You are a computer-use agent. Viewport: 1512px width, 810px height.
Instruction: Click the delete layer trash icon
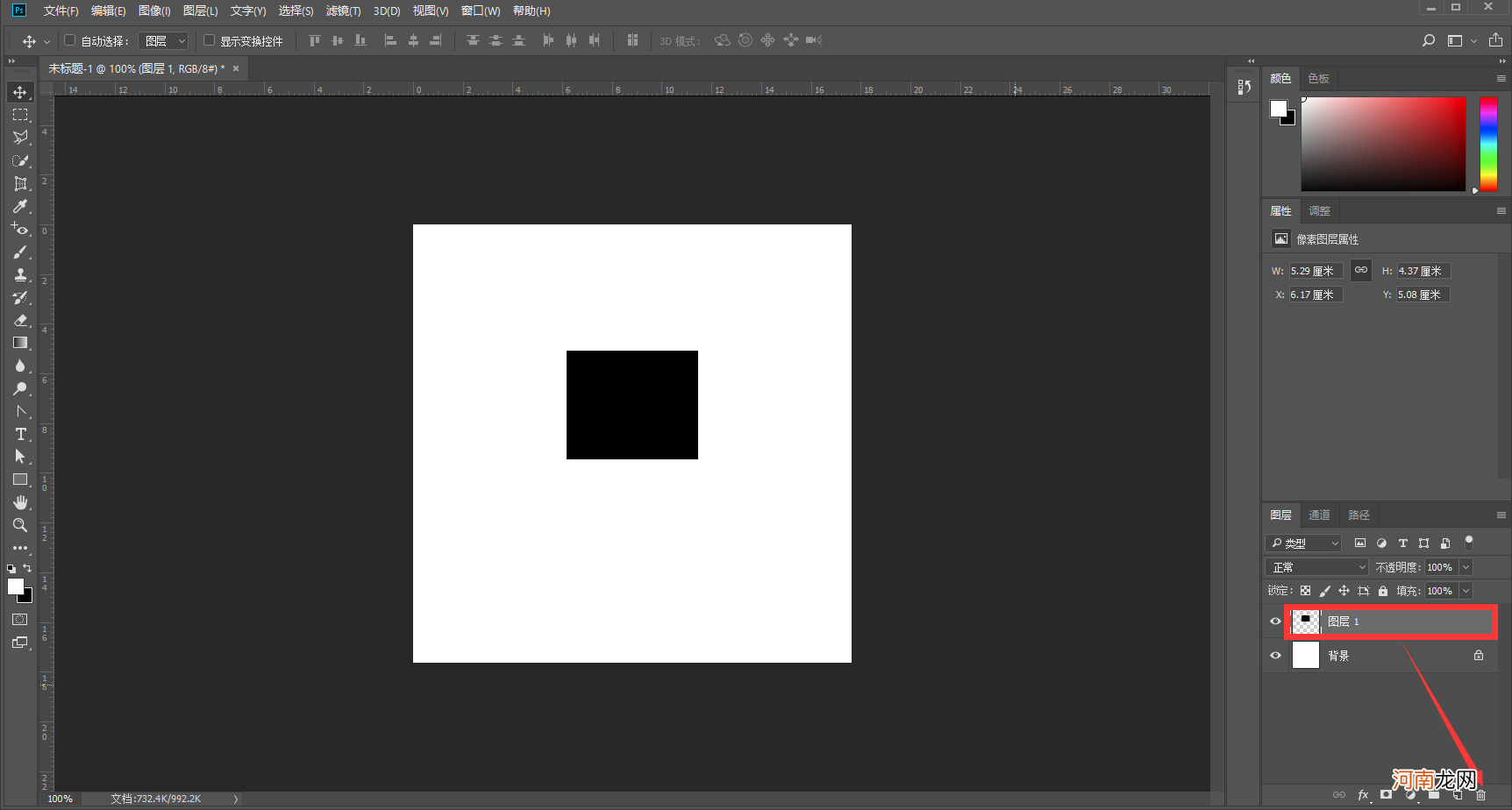pyautogui.click(x=1481, y=795)
